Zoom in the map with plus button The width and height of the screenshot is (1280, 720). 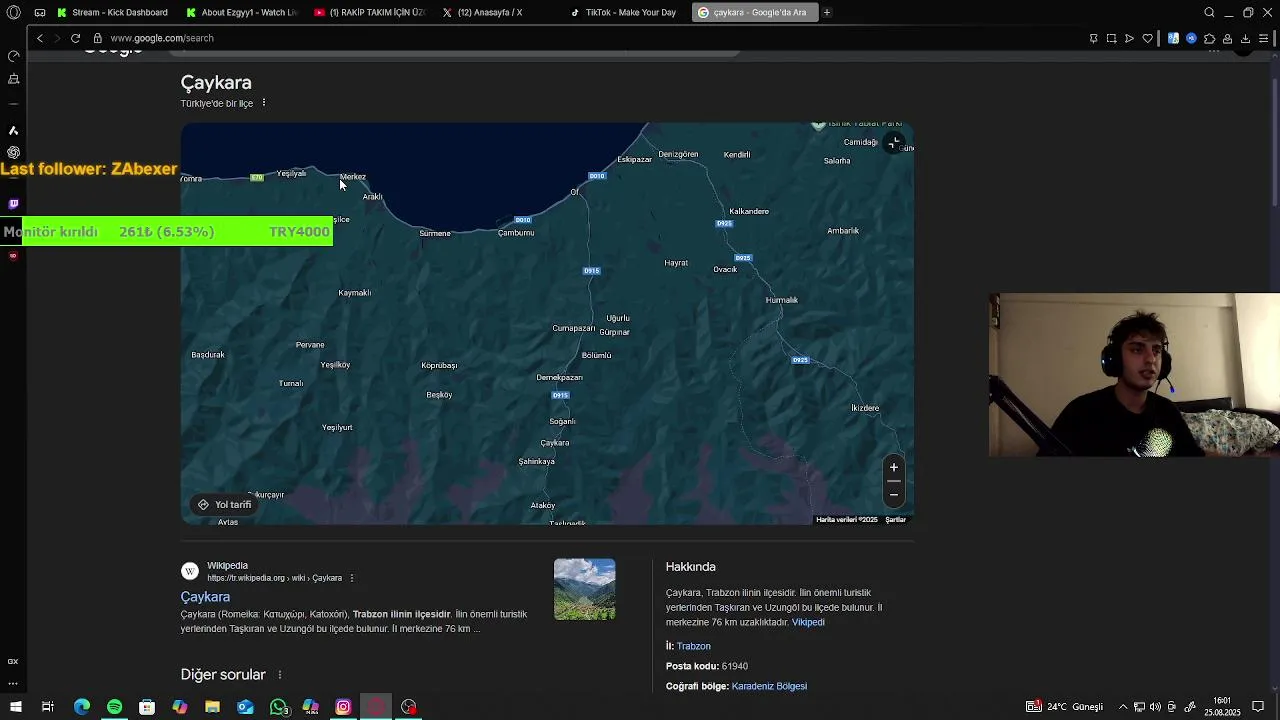pos(894,467)
